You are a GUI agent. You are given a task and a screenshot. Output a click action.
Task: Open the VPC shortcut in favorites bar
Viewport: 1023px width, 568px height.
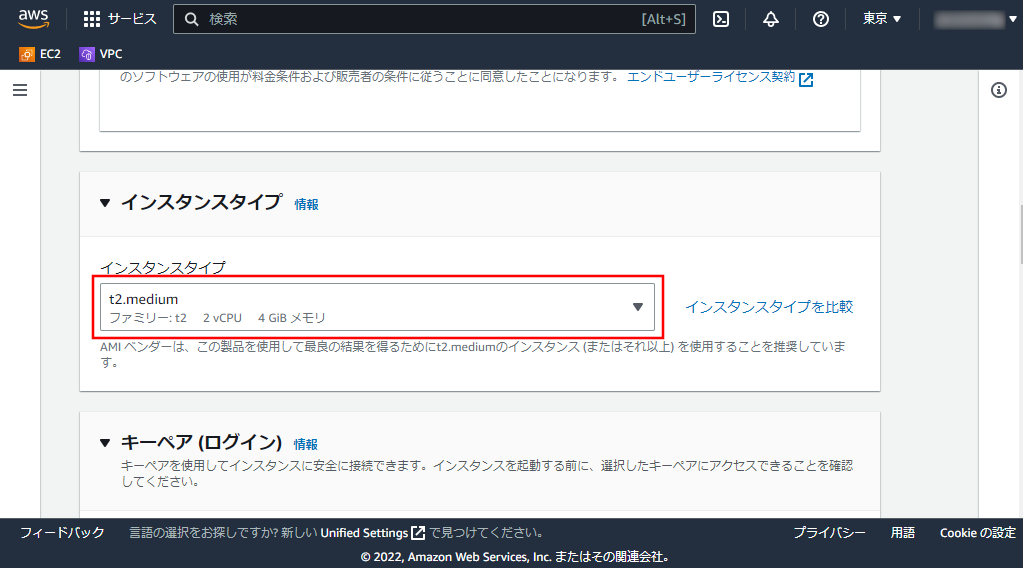click(x=100, y=54)
